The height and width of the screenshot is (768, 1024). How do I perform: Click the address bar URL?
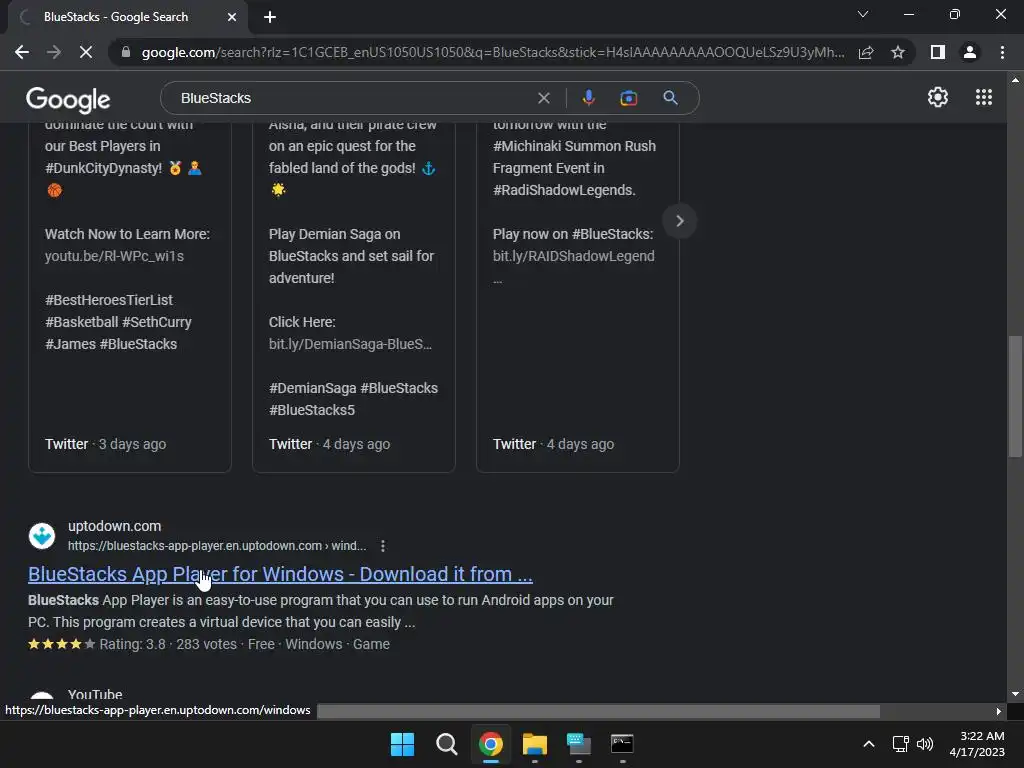pos(493,52)
